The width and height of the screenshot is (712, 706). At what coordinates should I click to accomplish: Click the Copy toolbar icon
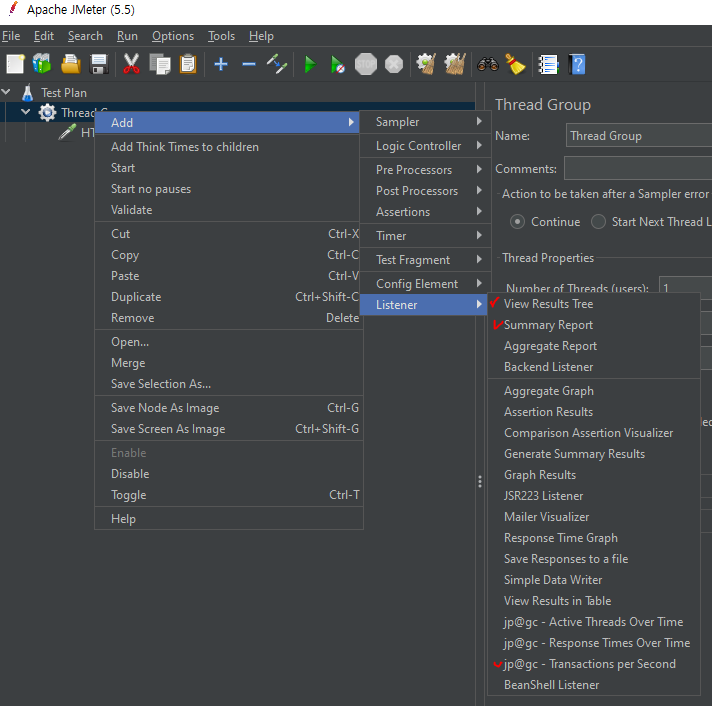160,64
